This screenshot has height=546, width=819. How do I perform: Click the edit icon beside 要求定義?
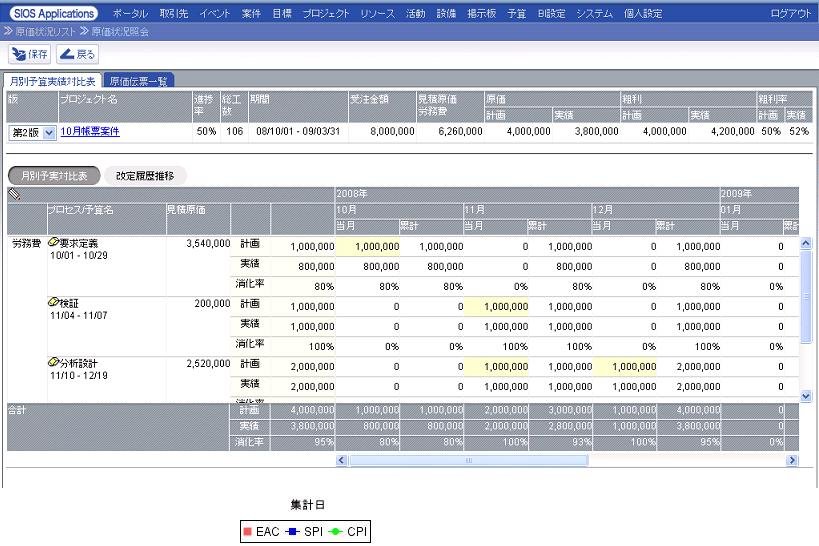[x=53, y=242]
